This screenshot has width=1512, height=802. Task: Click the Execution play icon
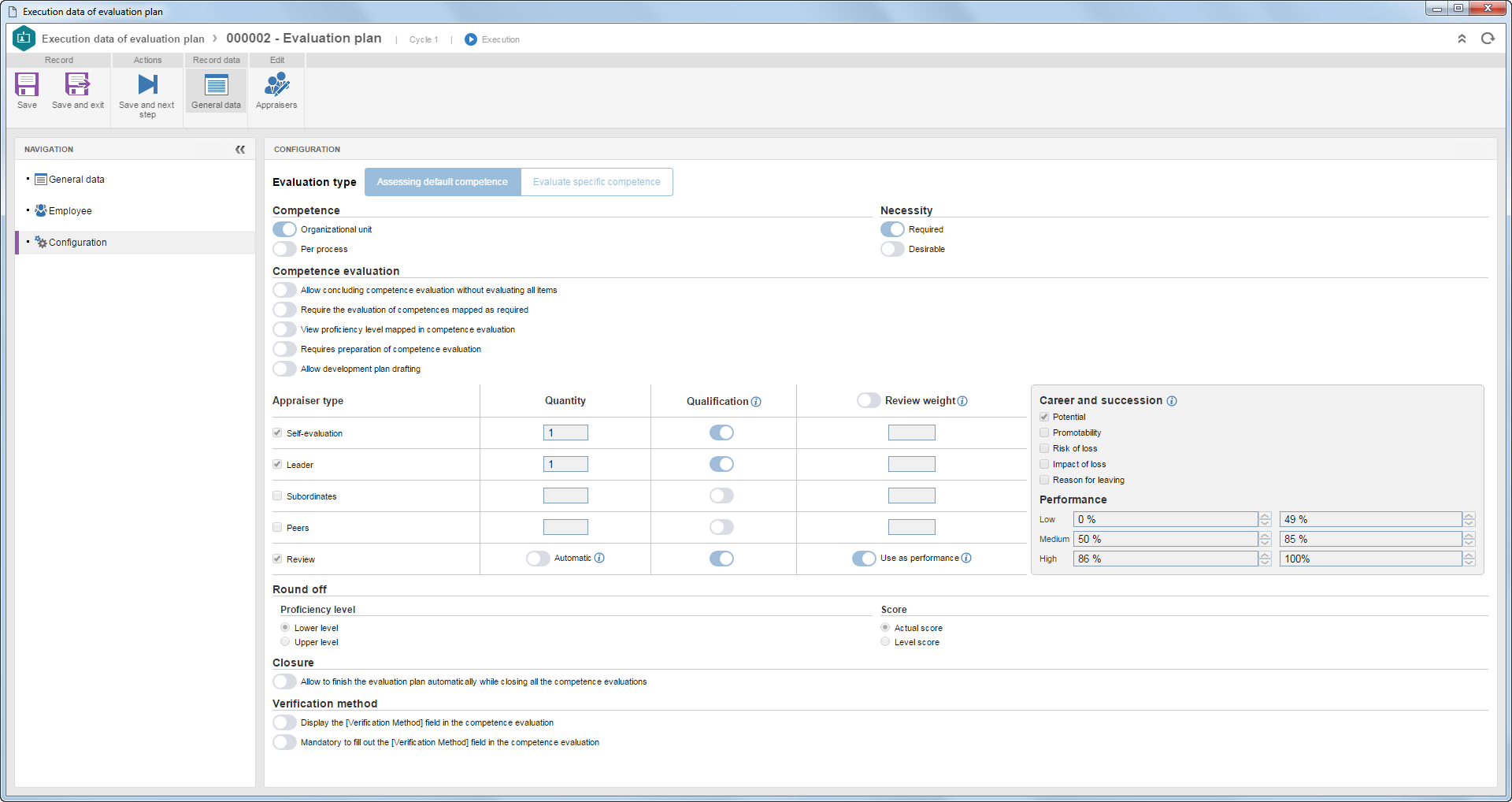[x=470, y=39]
